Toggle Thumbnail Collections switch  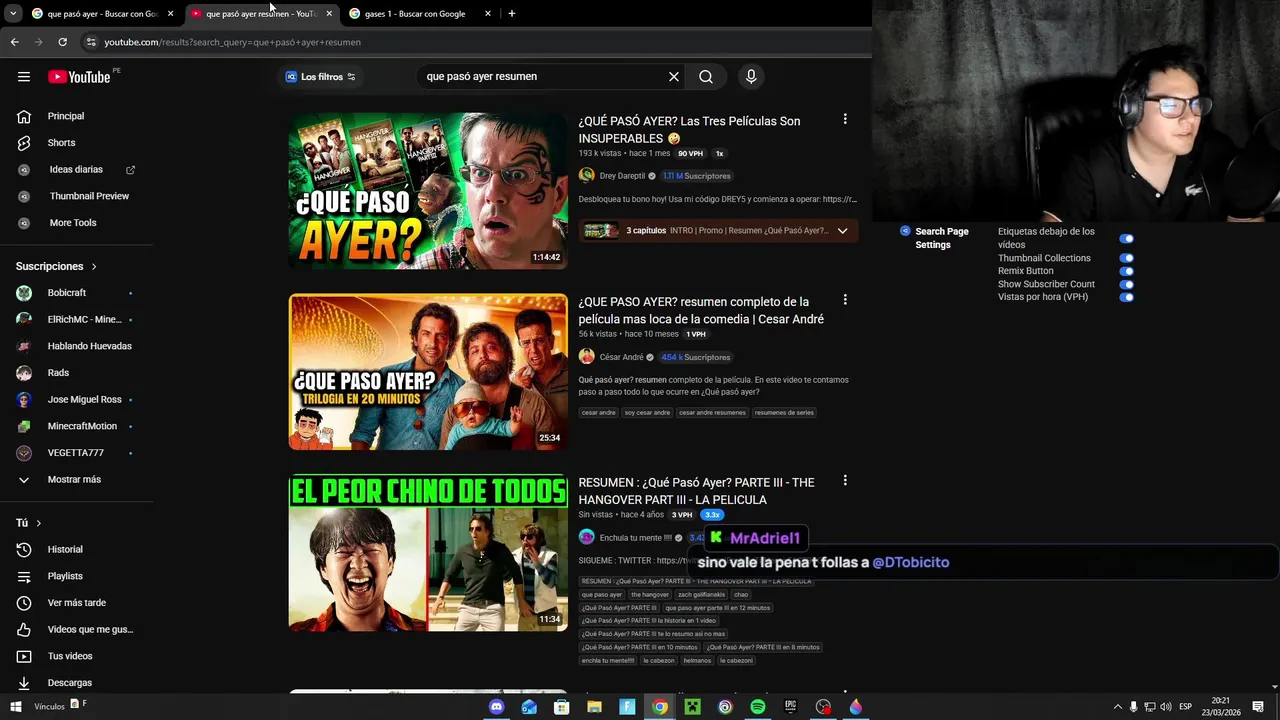[1127, 258]
